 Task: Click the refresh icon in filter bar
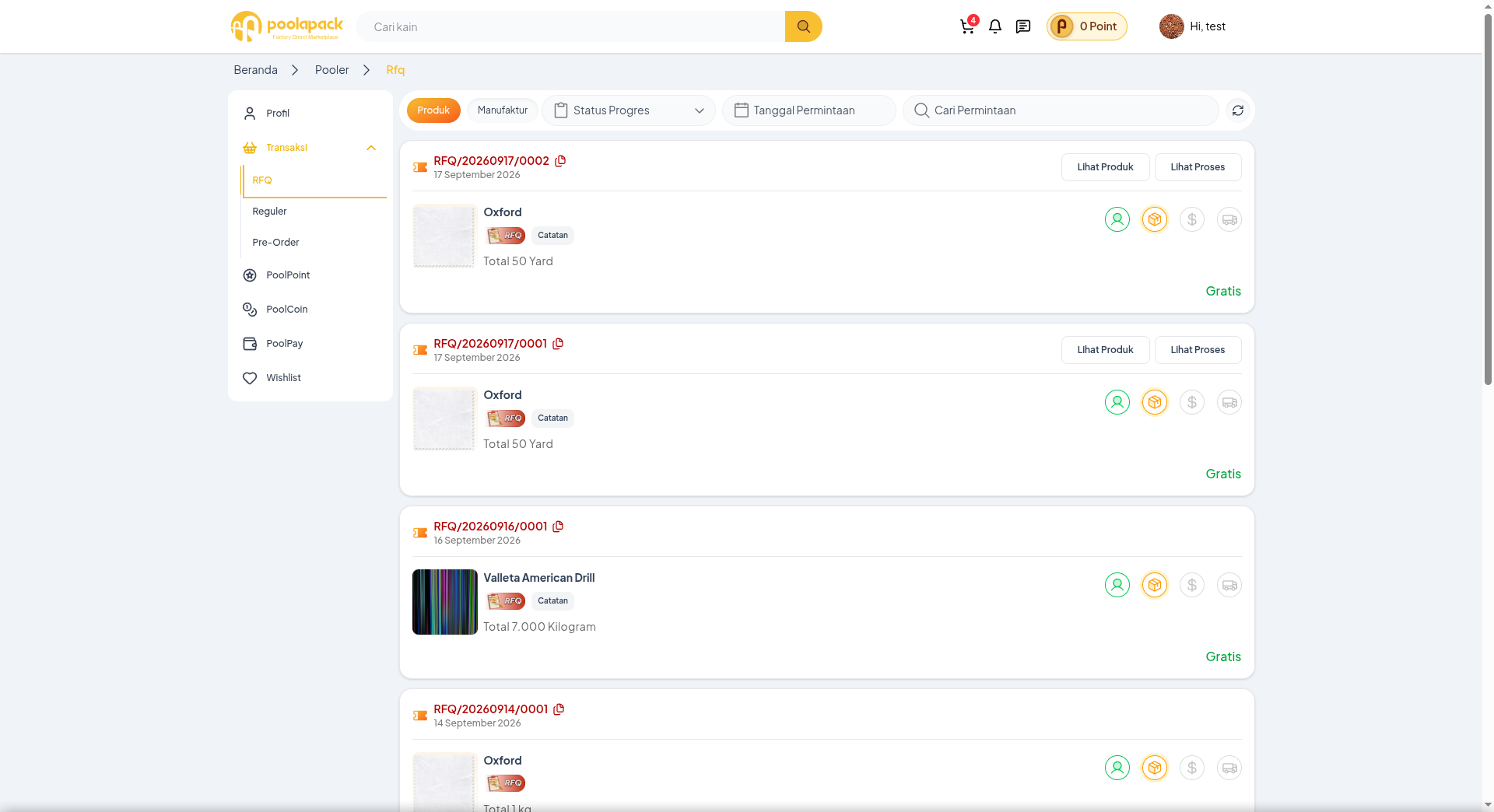click(x=1238, y=110)
